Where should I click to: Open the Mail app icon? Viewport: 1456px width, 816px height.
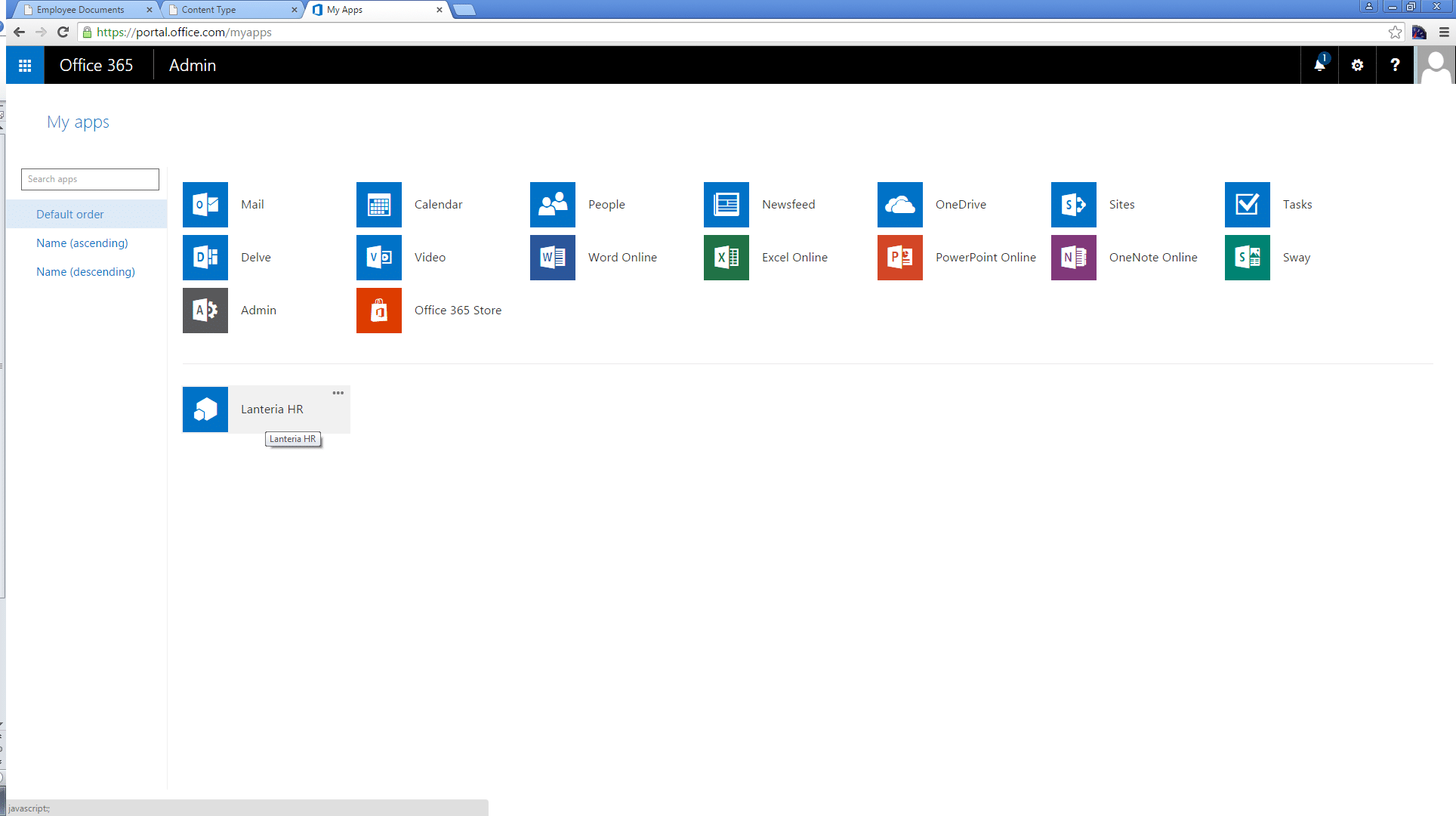[205, 205]
